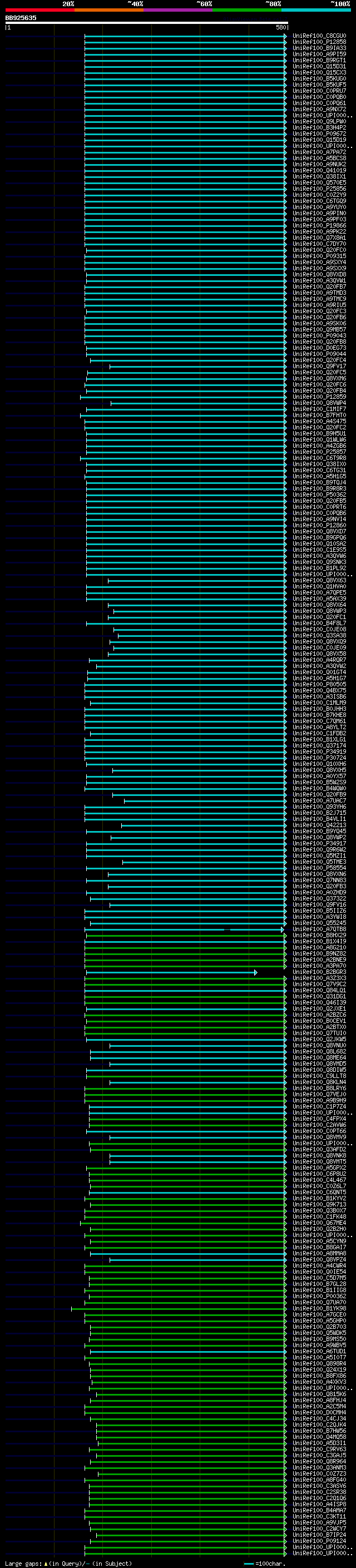Click the alignment bar for UniRef100_B1YK98
The width and height of the screenshot is (356, 1568).
tap(179, 1308)
